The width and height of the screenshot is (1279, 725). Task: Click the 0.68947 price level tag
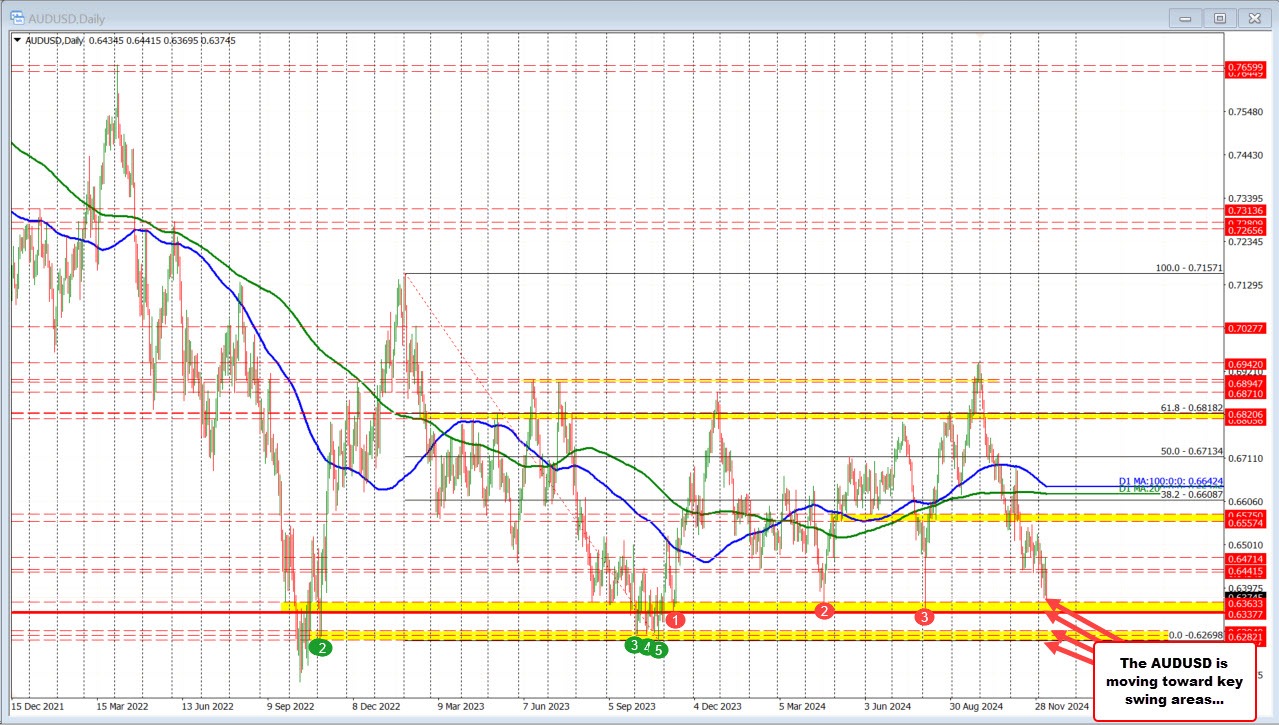tap(1244, 383)
